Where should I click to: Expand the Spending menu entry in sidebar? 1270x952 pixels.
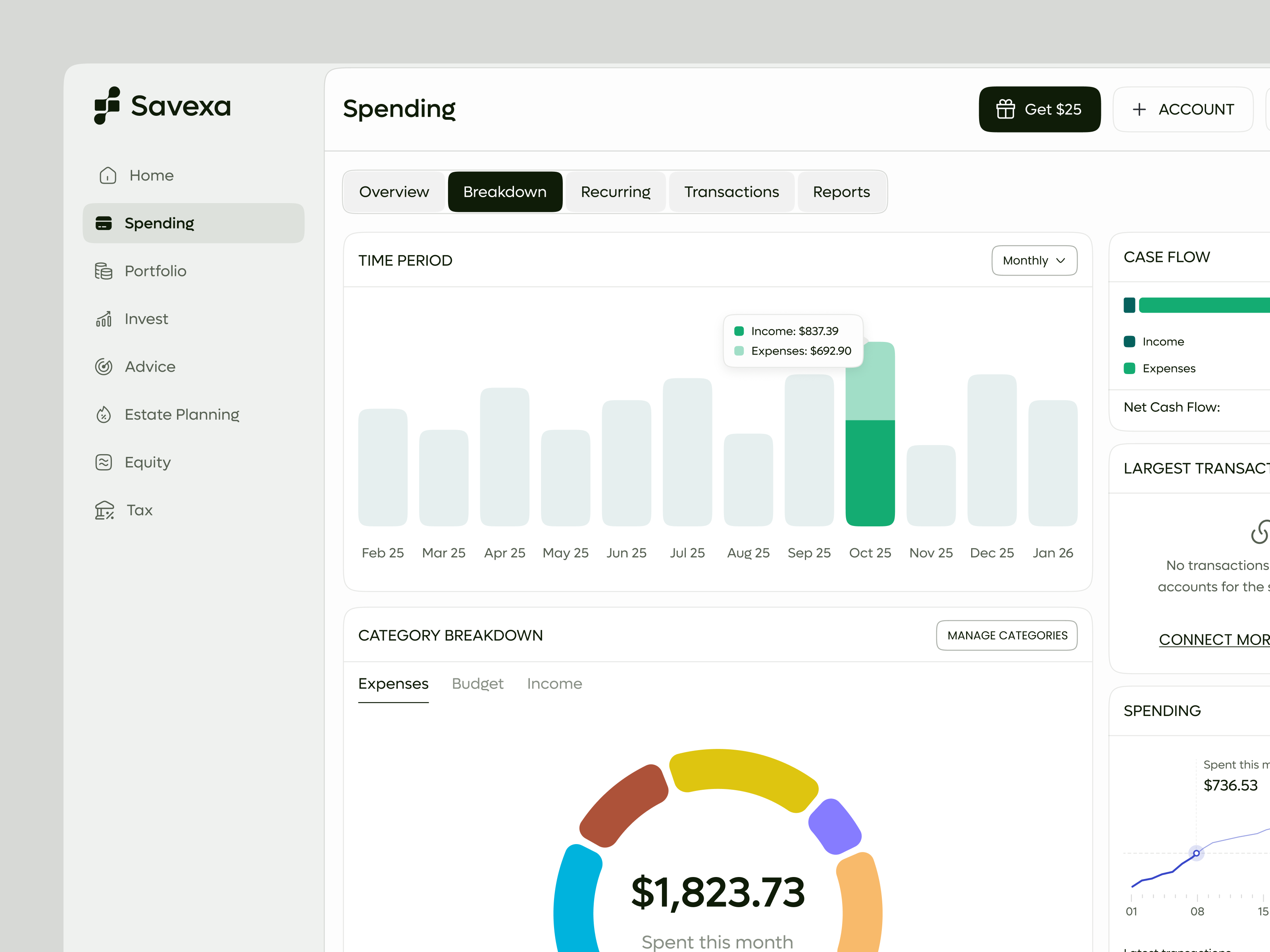pos(160,223)
